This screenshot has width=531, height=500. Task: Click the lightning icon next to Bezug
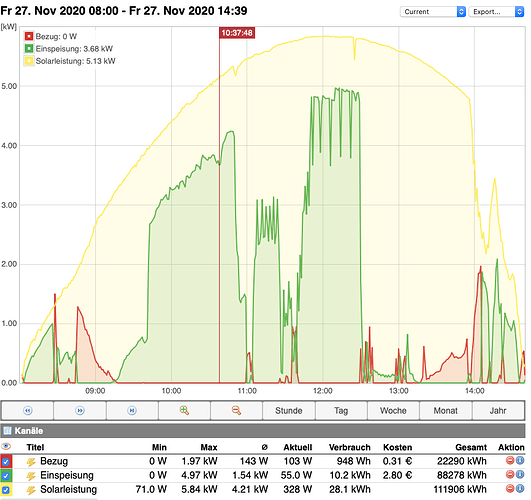[x=31, y=461]
